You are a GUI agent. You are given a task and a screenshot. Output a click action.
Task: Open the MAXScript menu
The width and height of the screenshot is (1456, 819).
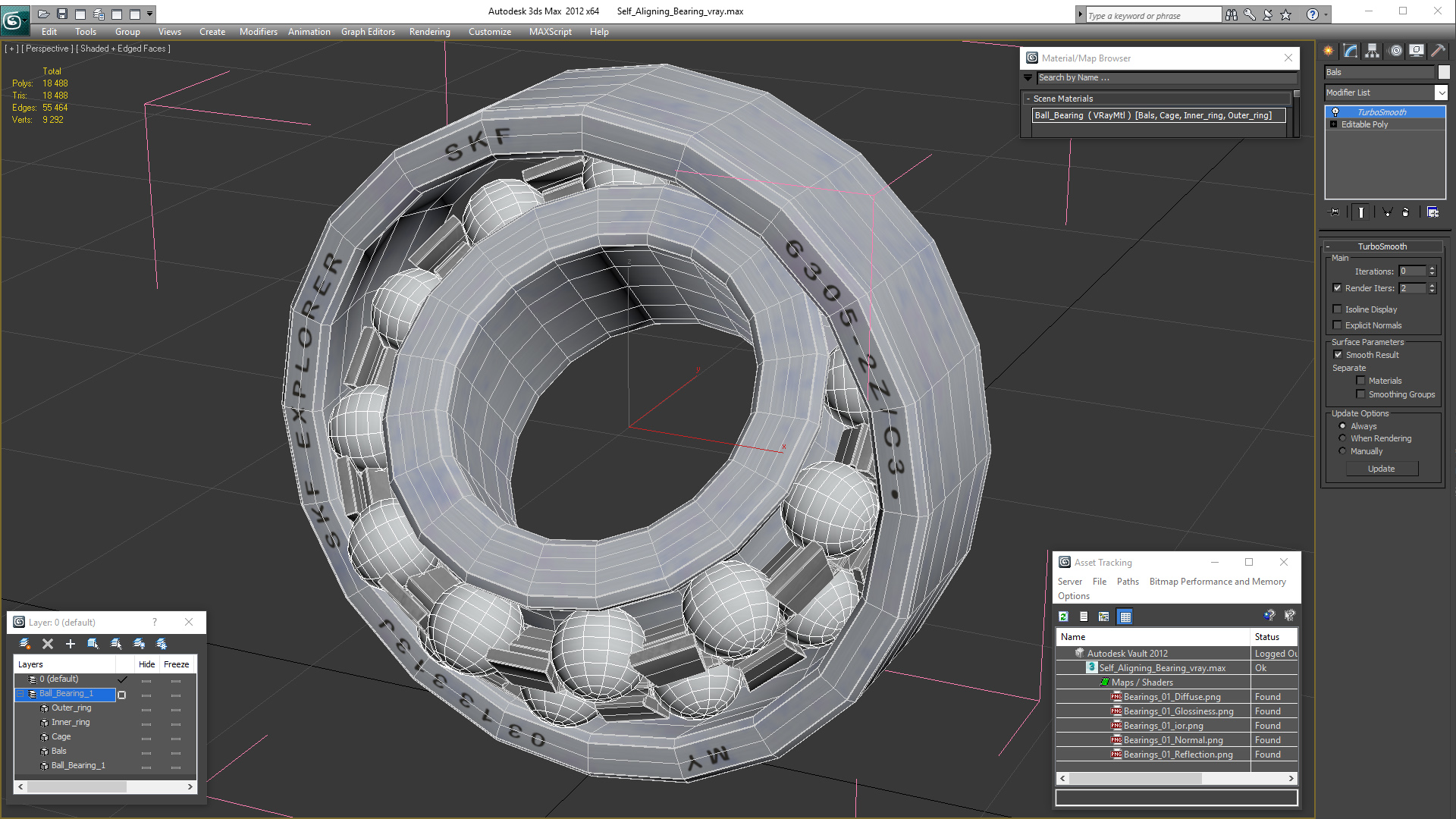point(551,32)
